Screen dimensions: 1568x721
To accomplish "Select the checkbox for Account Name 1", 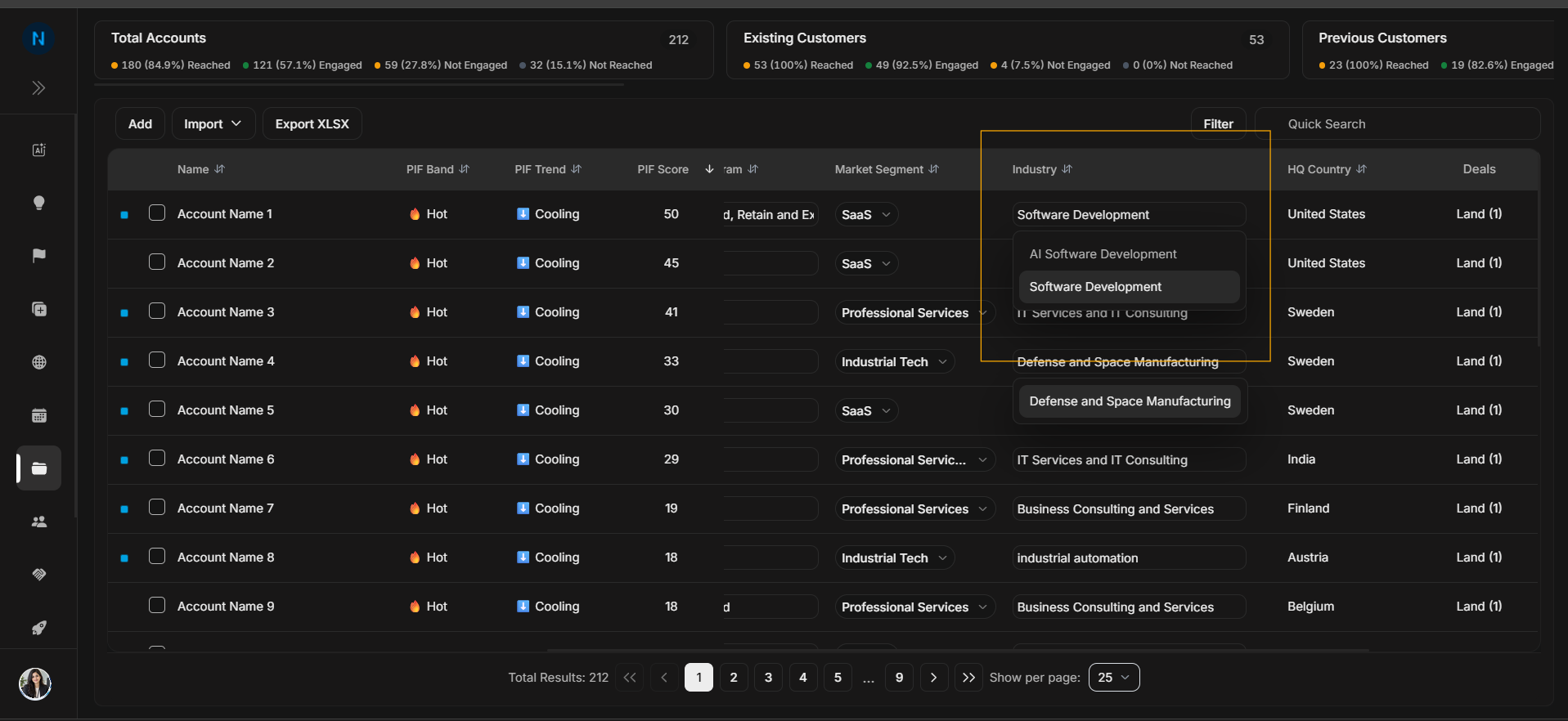I will (x=157, y=213).
